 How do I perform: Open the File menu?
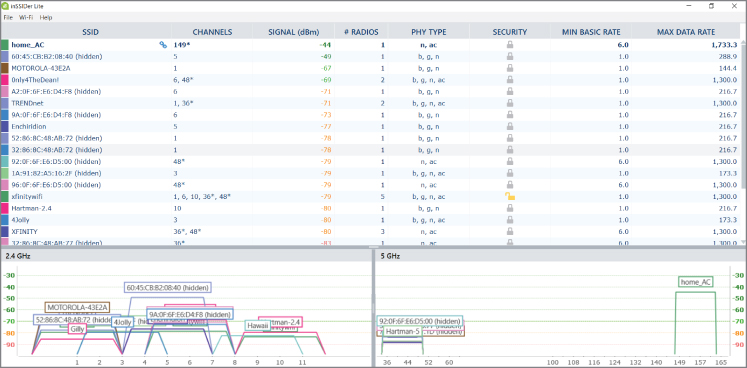[7, 17]
